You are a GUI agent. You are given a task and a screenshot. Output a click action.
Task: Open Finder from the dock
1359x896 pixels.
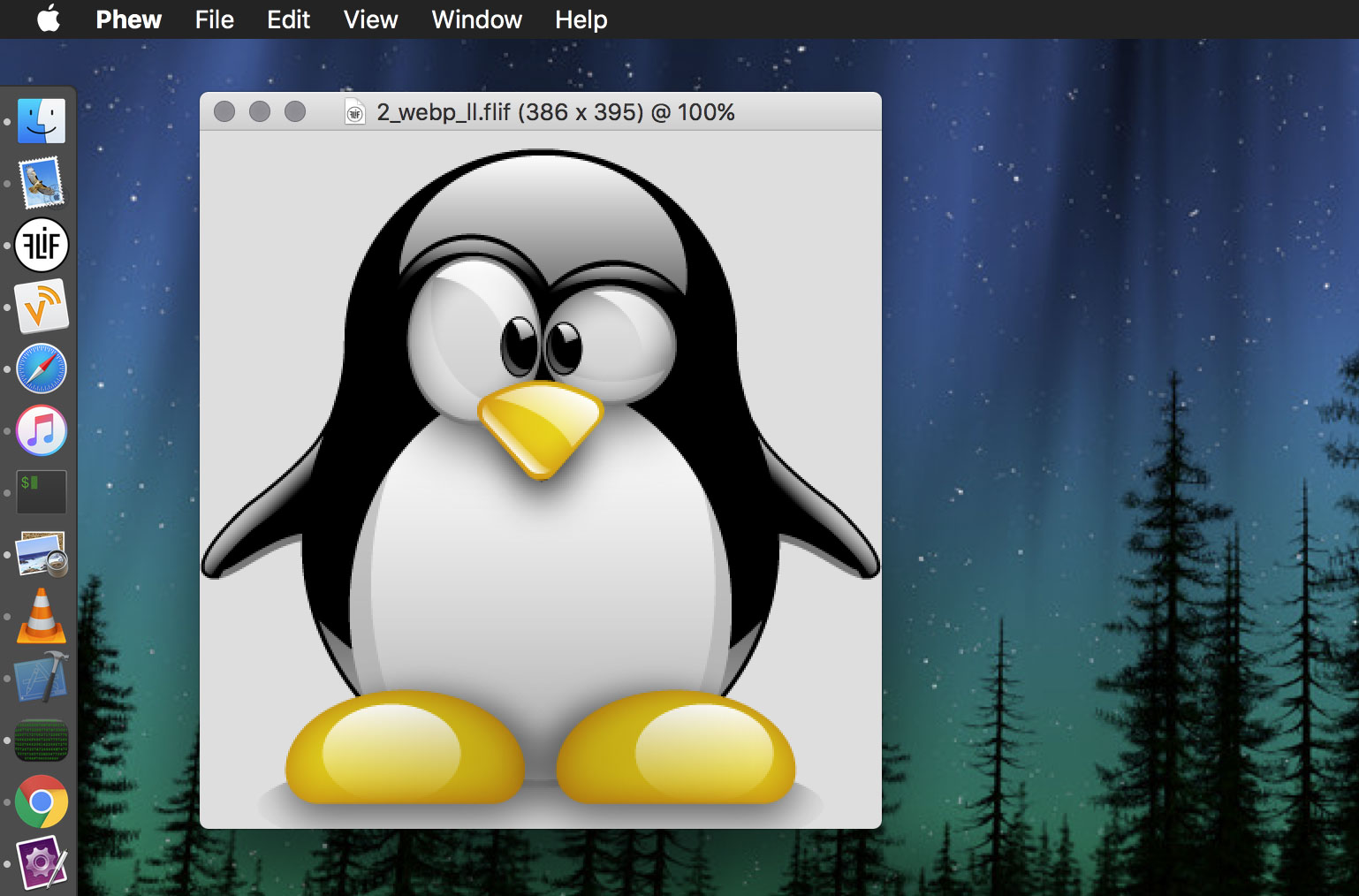tap(42, 121)
